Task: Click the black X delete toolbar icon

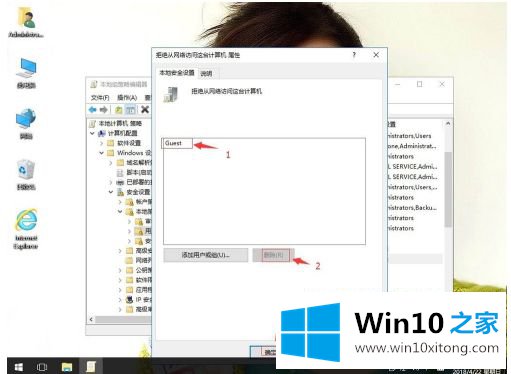Action: click(145, 109)
